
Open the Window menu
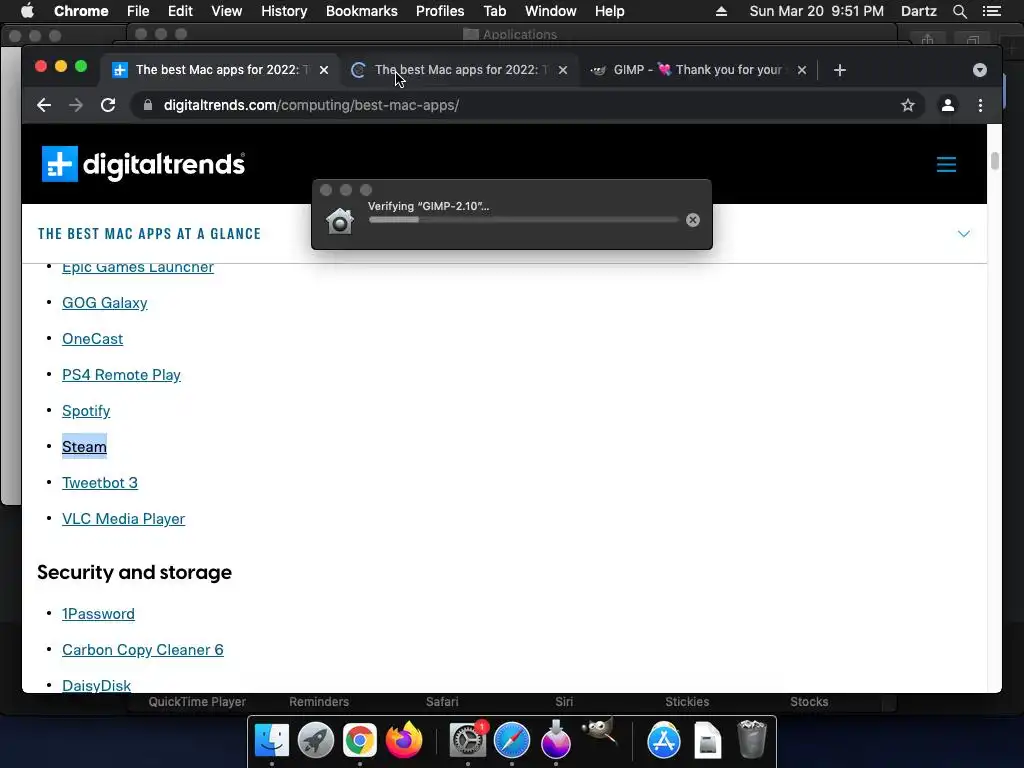click(x=551, y=11)
